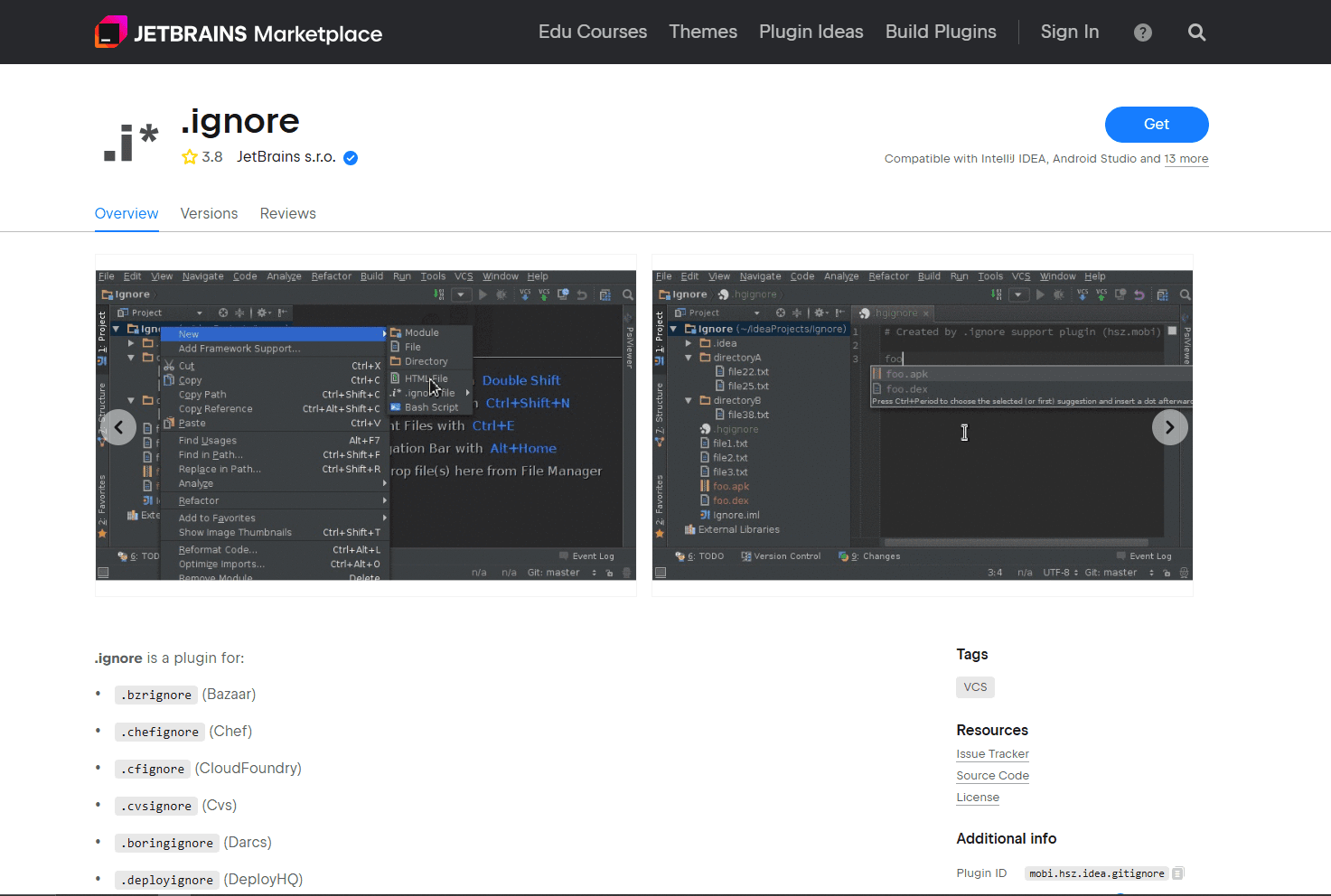Show the 13 more compatible products
The image size is (1331, 896).
[1186, 159]
